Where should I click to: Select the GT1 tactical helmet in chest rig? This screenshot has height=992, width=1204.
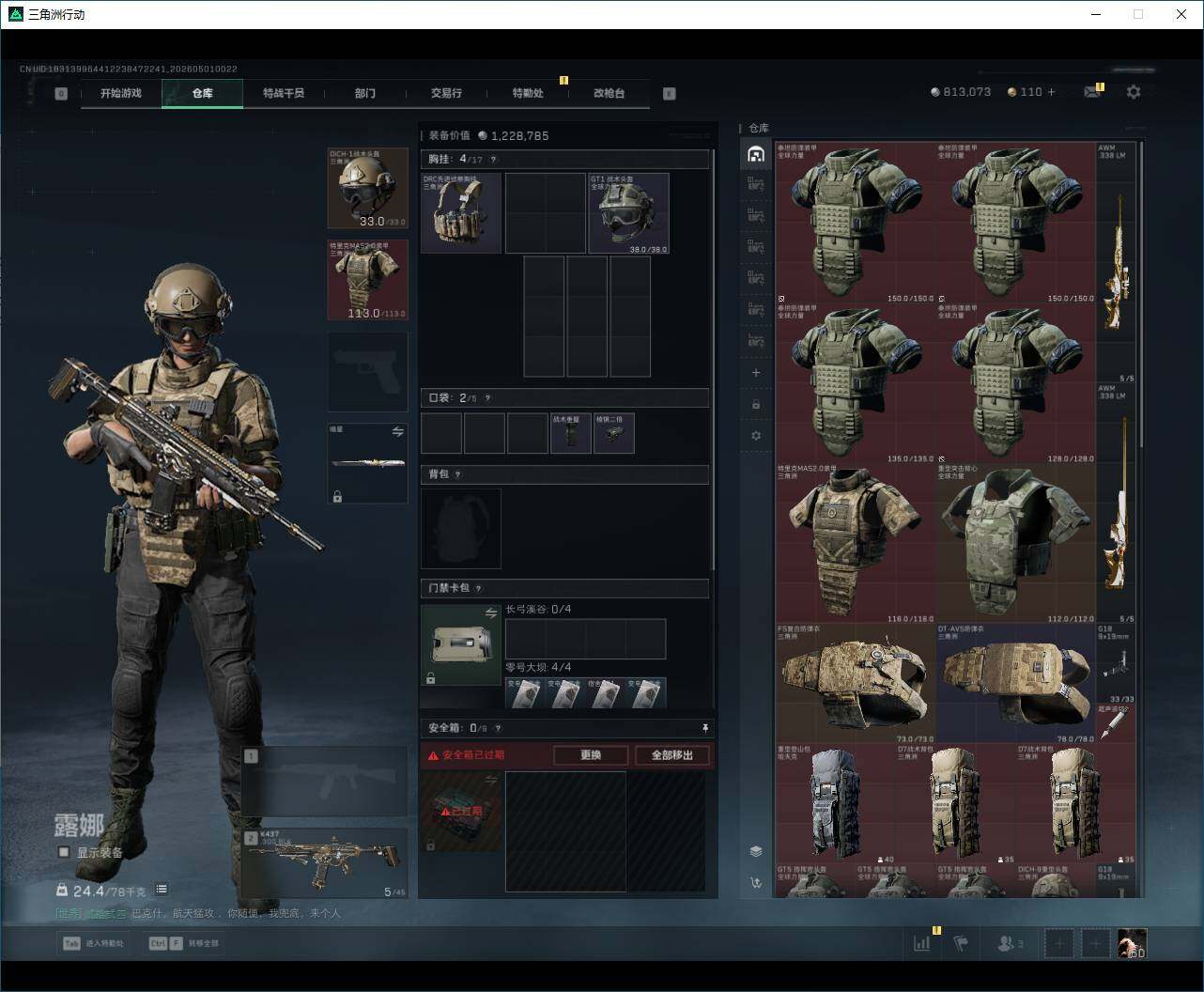628,213
